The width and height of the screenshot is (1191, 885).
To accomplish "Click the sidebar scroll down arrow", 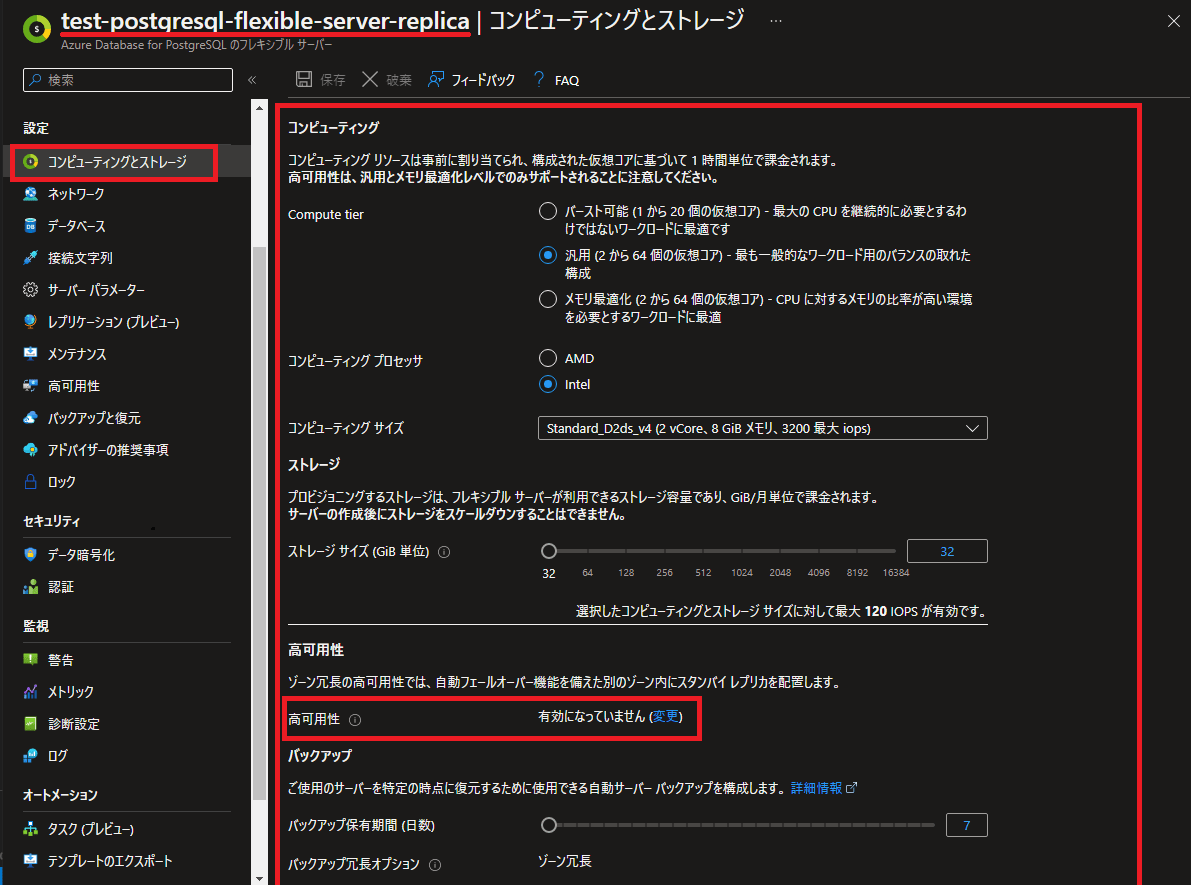I will pos(259,878).
